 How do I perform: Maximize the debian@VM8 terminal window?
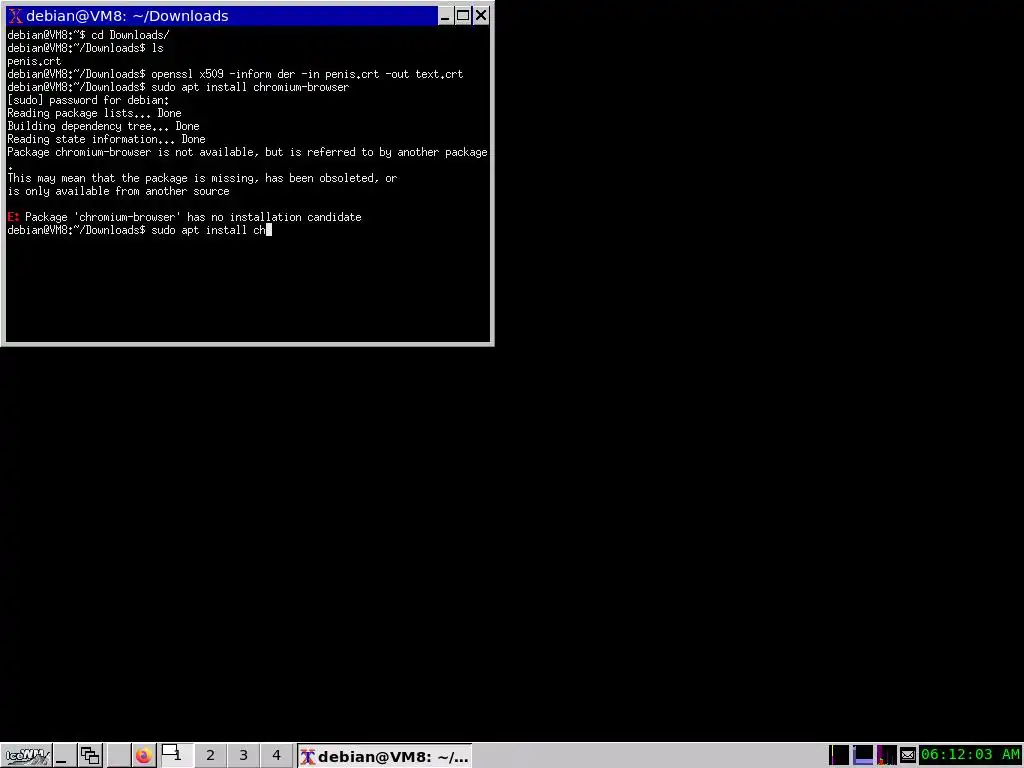[x=463, y=16]
